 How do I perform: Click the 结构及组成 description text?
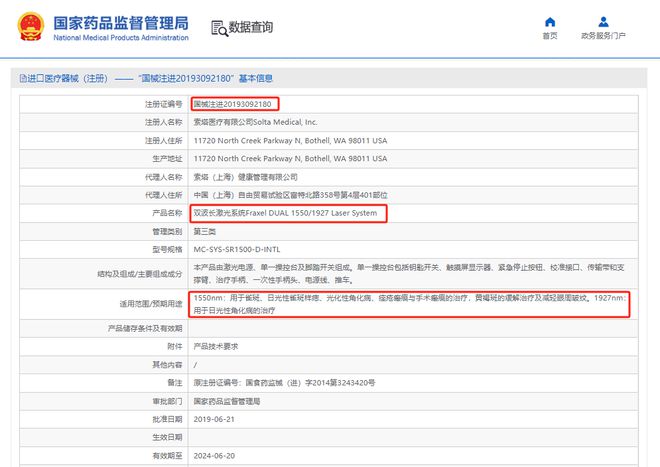pyautogui.click(x=409, y=274)
